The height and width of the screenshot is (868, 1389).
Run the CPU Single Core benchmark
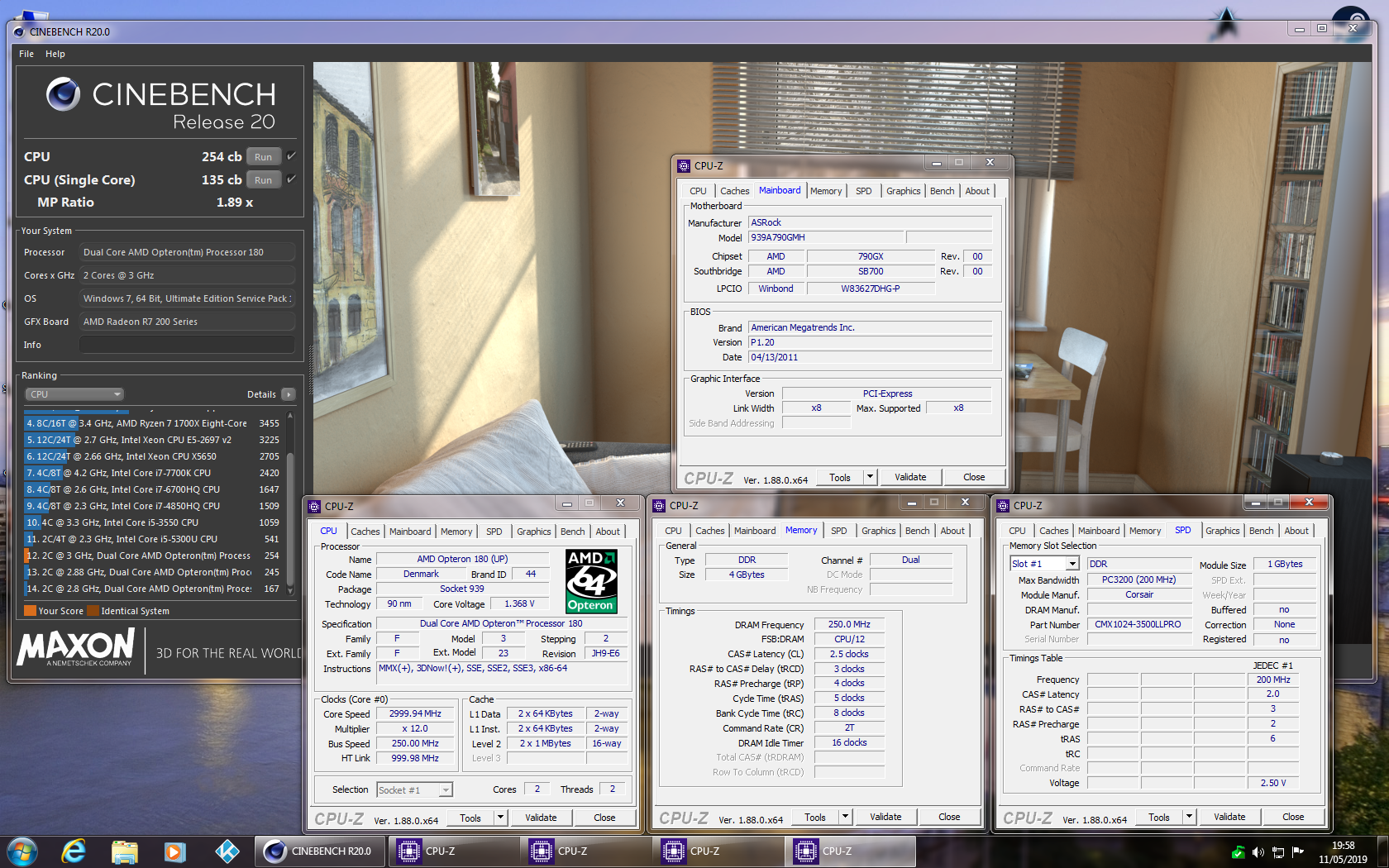click(x=263, y=180)
